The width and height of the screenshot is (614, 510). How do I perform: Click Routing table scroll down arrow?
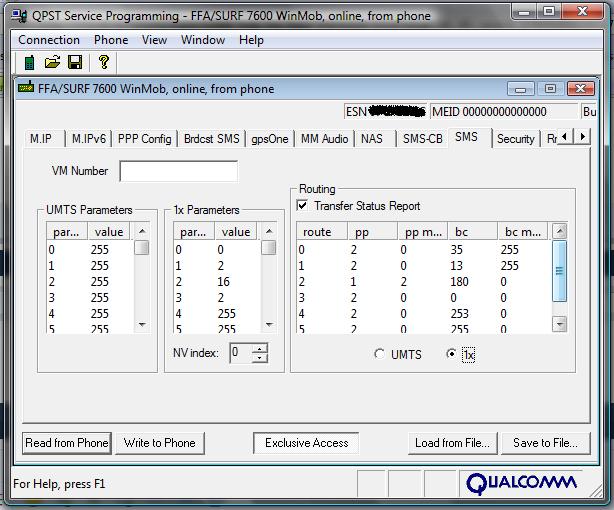pos(560,324)
